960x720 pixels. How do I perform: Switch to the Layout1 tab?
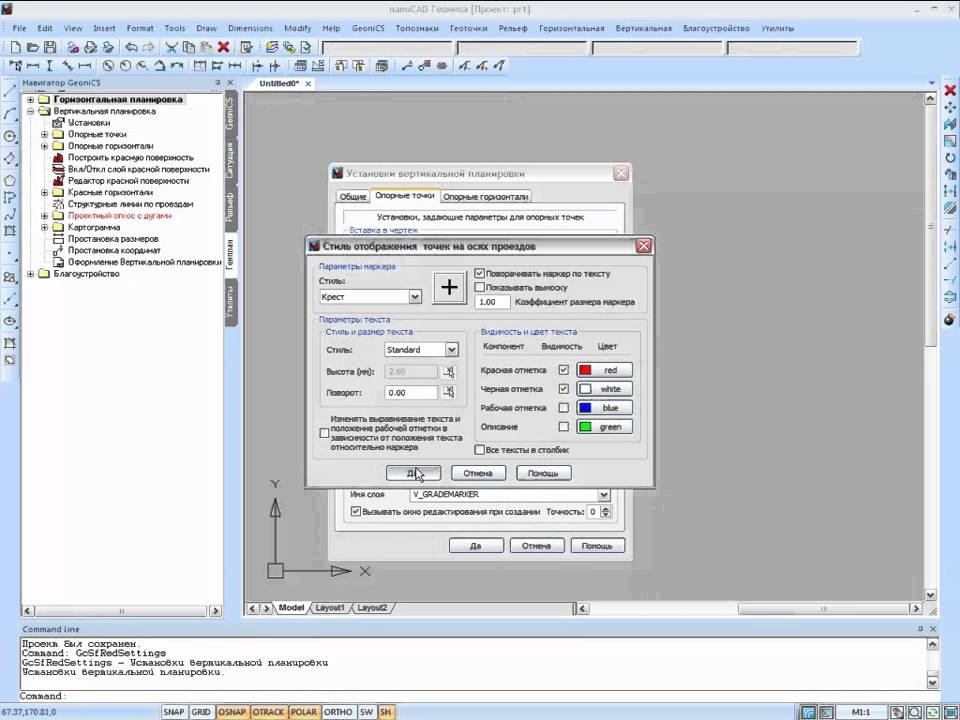pyautogui.click(x=329, y=608)
